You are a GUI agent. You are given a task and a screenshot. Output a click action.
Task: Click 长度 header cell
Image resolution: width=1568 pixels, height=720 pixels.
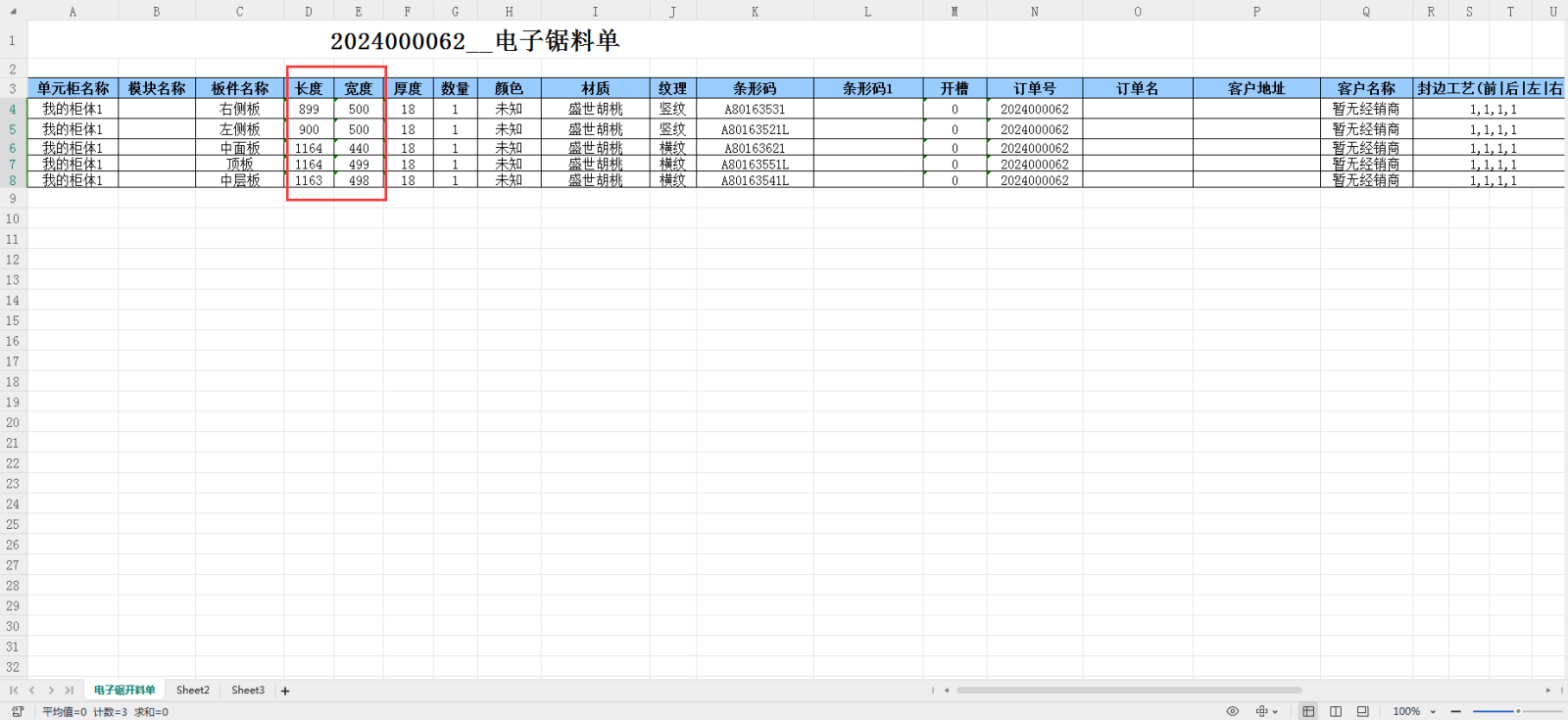coord(309,88)
